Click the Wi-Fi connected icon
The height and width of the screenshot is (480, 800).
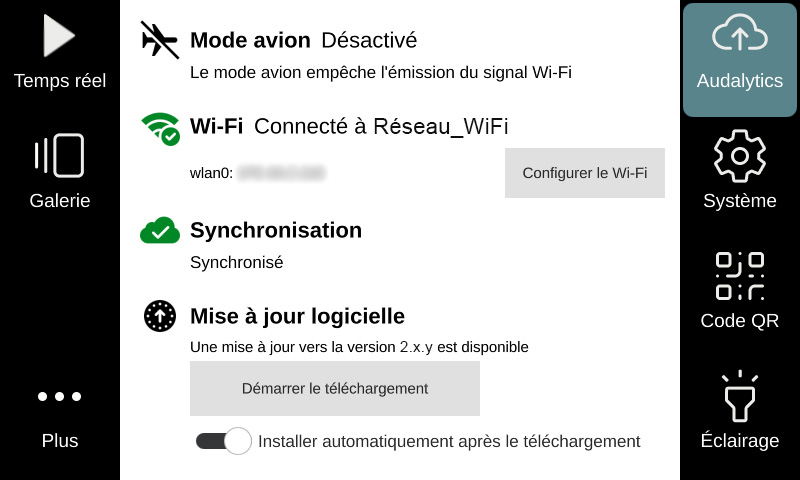[x=160, y=128]
